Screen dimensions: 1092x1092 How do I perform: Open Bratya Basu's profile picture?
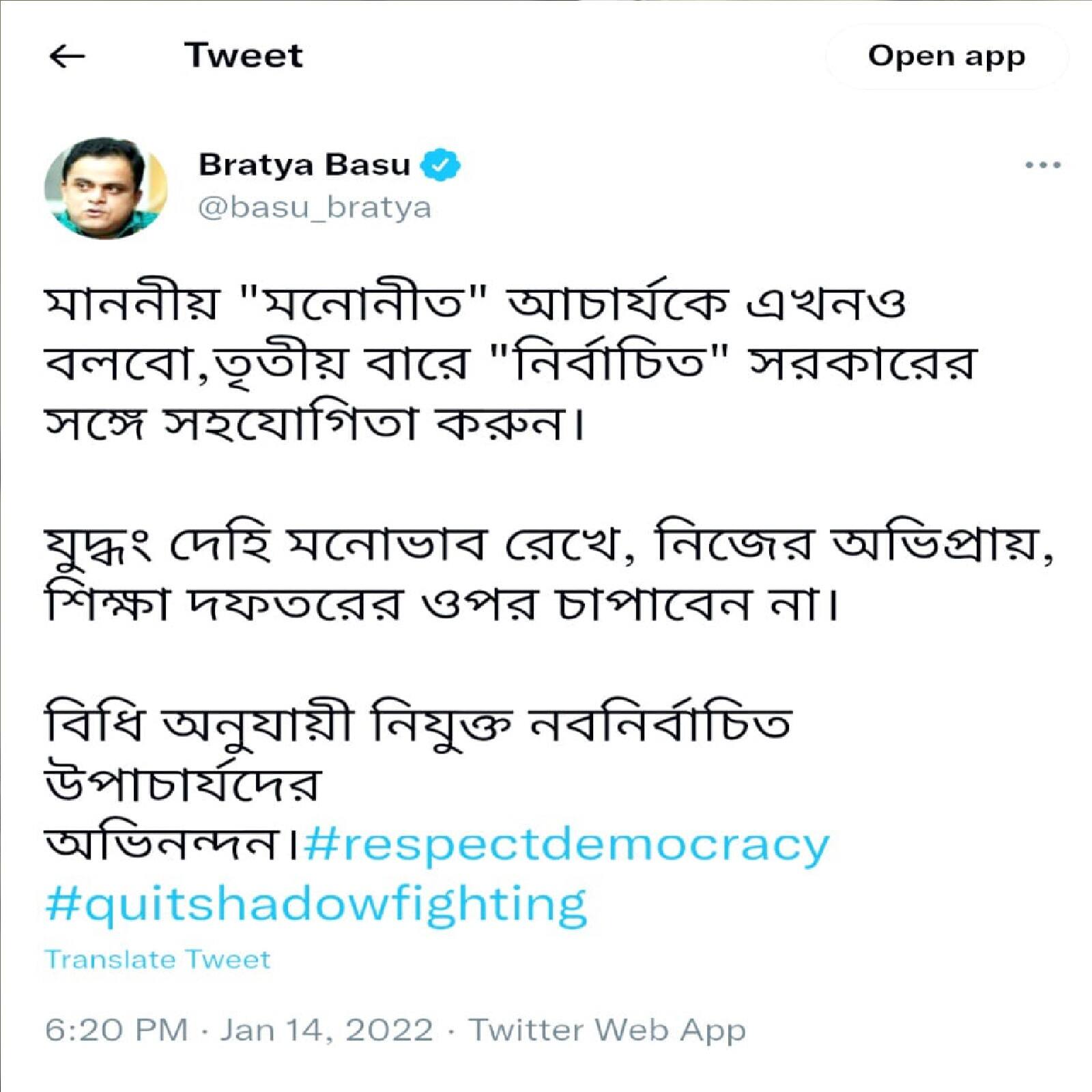coord(105,188)
